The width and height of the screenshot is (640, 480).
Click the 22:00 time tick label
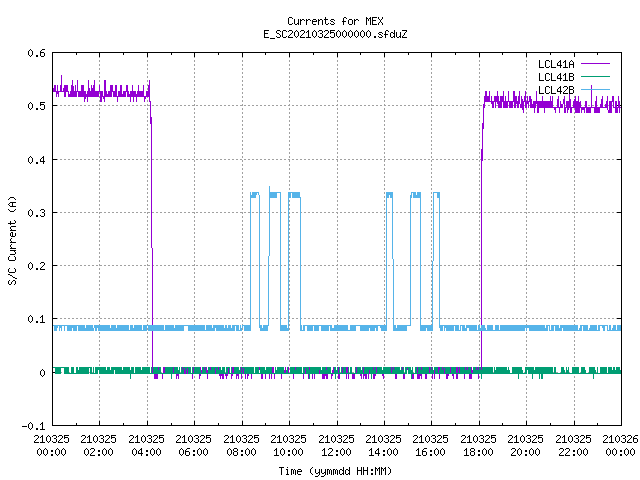pyautogui.click(x=573, y=452)
